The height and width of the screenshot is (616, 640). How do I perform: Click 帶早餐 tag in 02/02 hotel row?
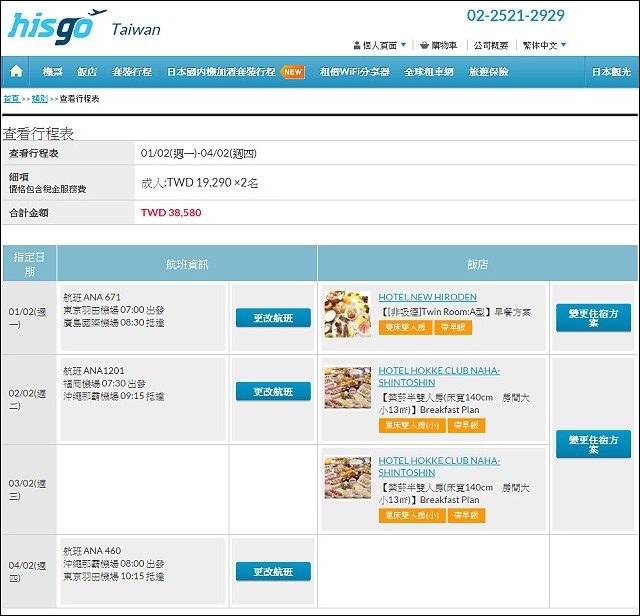click(x=466, y=426)
